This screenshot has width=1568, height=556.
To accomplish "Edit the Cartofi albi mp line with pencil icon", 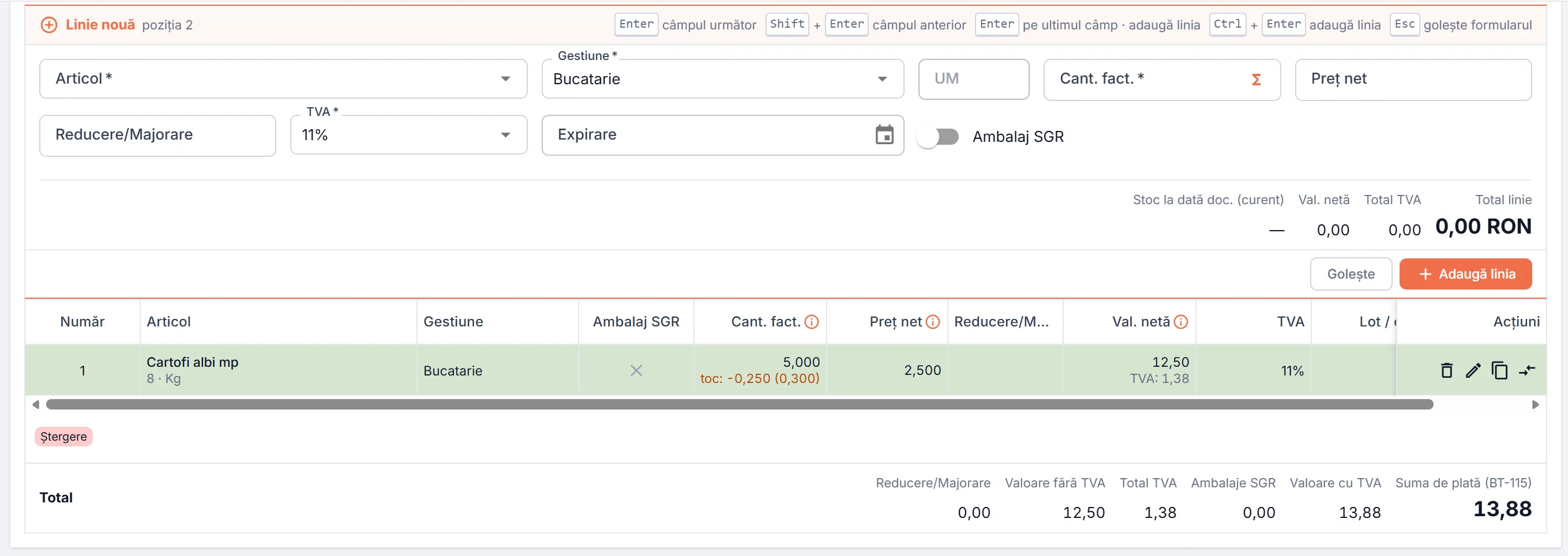I will click(x=1473, y=370).
